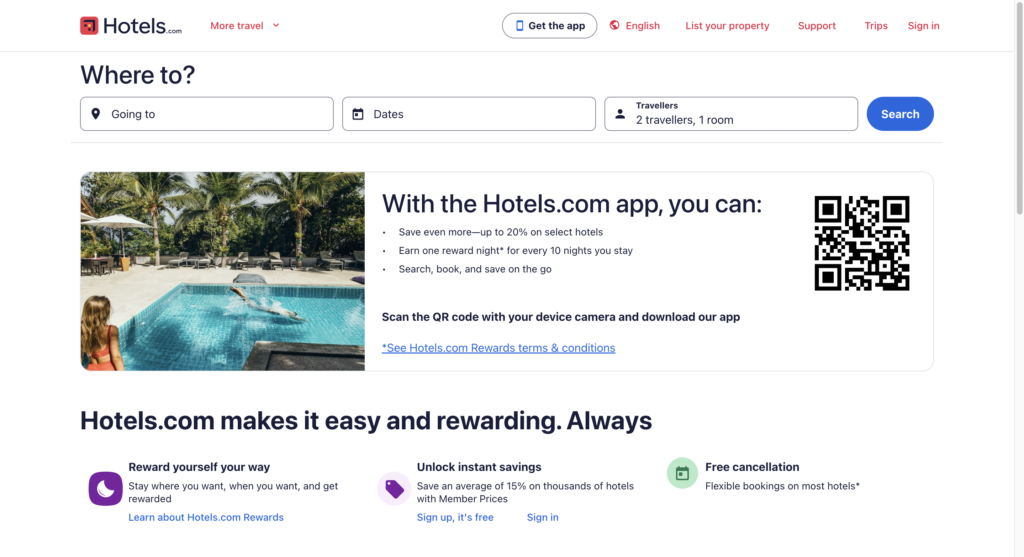Click the Going to destination field
Screen dimensions: 1024x557
[x=207, y=114]
